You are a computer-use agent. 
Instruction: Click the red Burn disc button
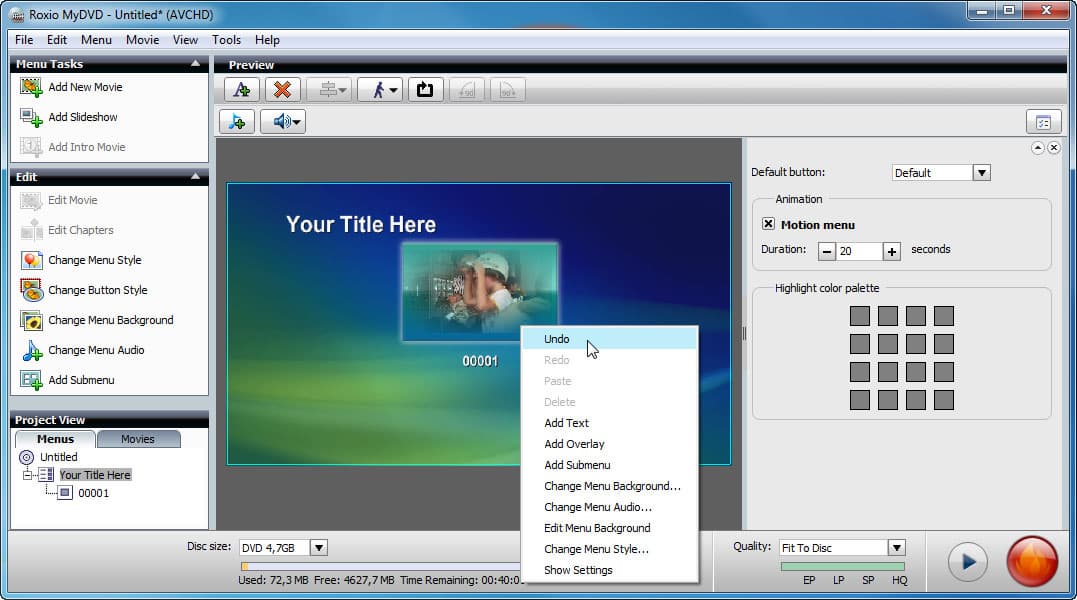[x=1032, y=562]
